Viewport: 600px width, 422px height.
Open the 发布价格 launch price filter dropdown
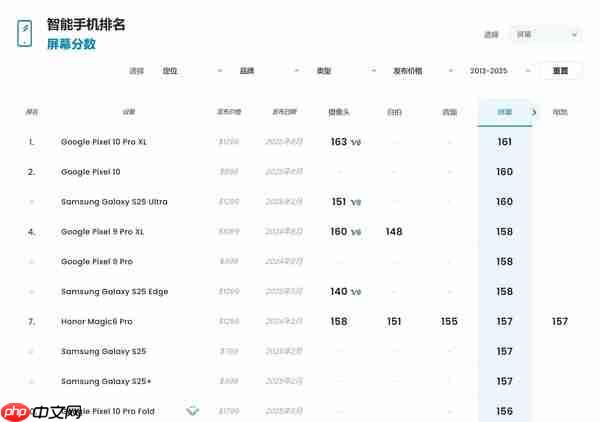click(423, 71)
